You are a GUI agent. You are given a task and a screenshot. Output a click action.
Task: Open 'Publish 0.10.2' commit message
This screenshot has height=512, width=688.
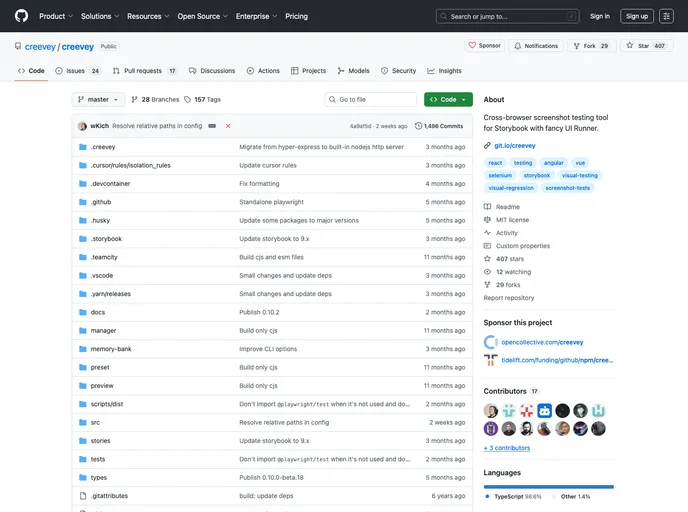click(259, 312)
